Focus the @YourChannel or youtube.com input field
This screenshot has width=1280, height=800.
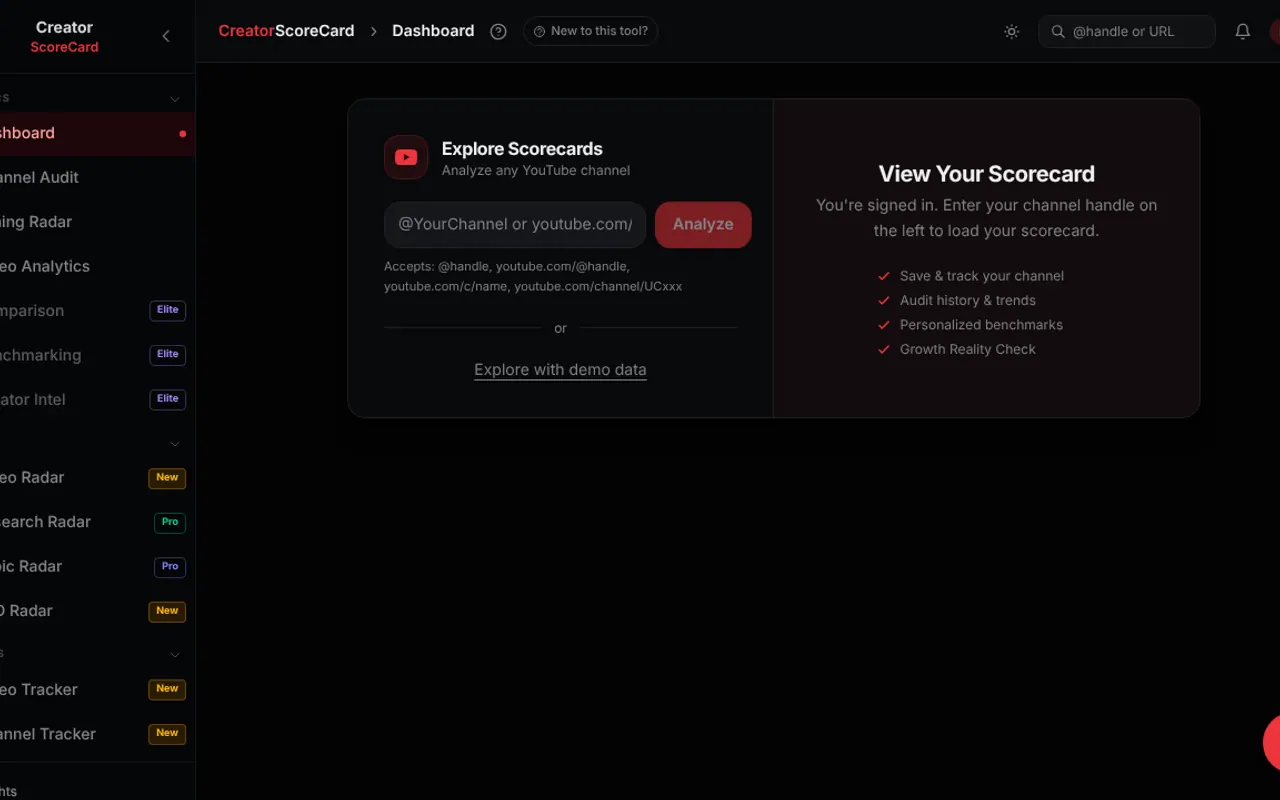coord(515,224)
